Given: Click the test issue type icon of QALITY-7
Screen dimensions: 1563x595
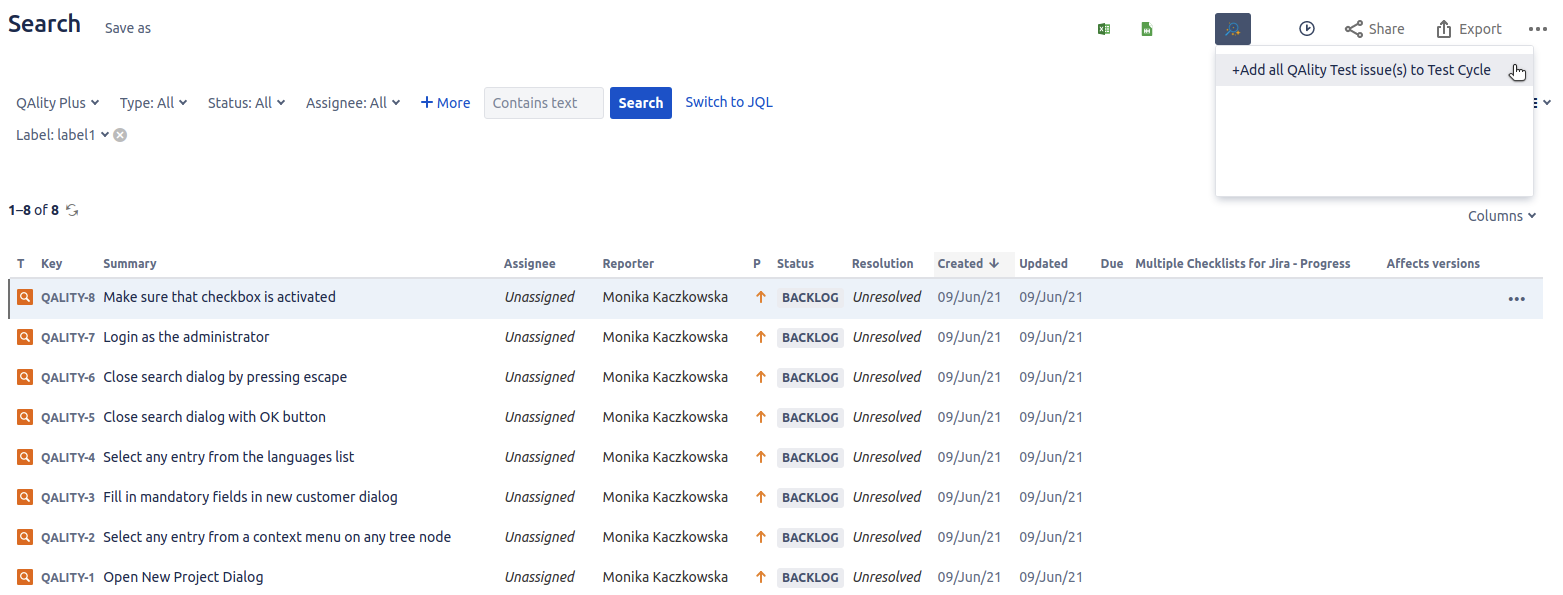Looking at the screenshot, I should point(25,337).
